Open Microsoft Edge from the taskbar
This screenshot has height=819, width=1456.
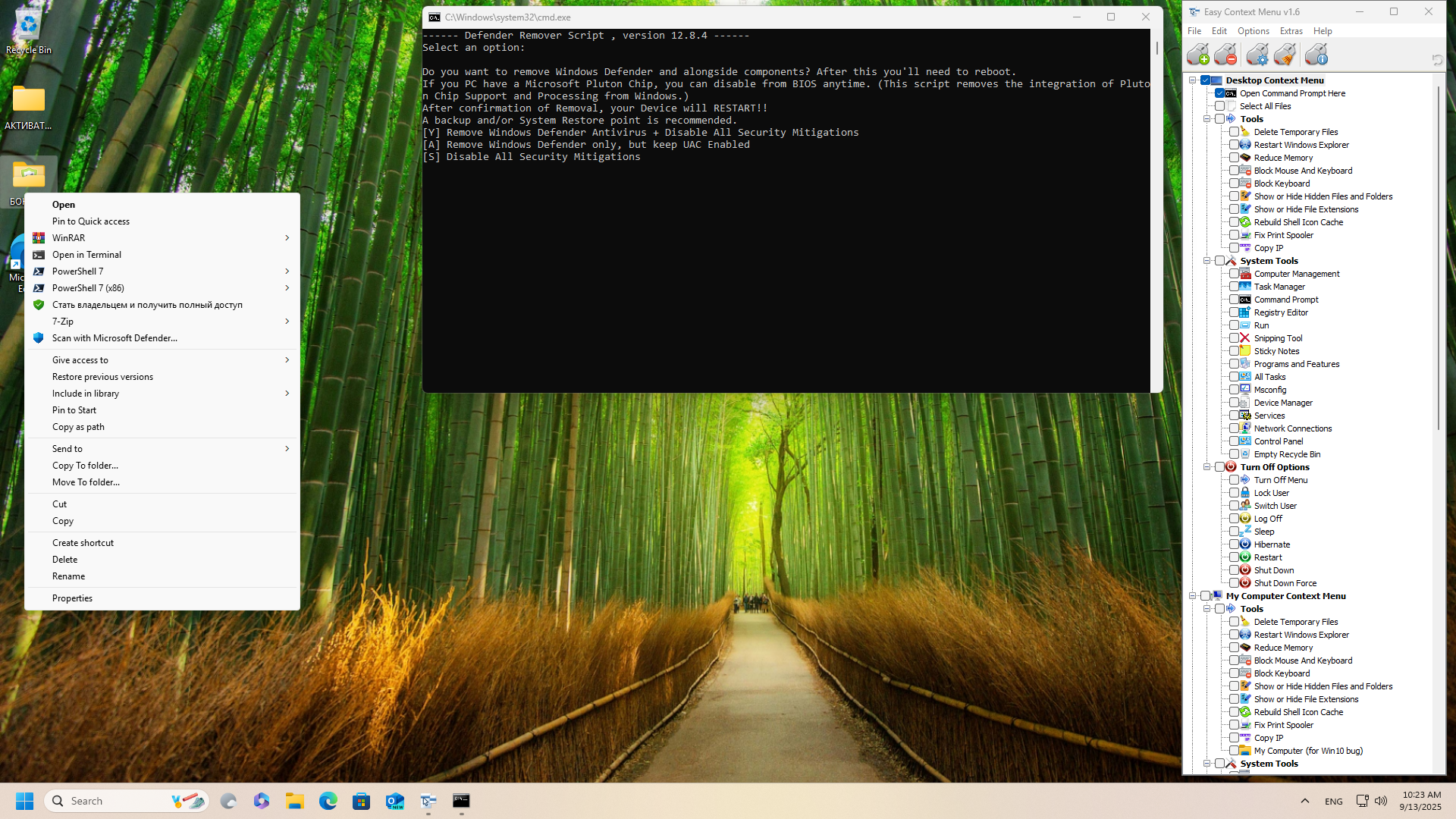coord(328,801)
